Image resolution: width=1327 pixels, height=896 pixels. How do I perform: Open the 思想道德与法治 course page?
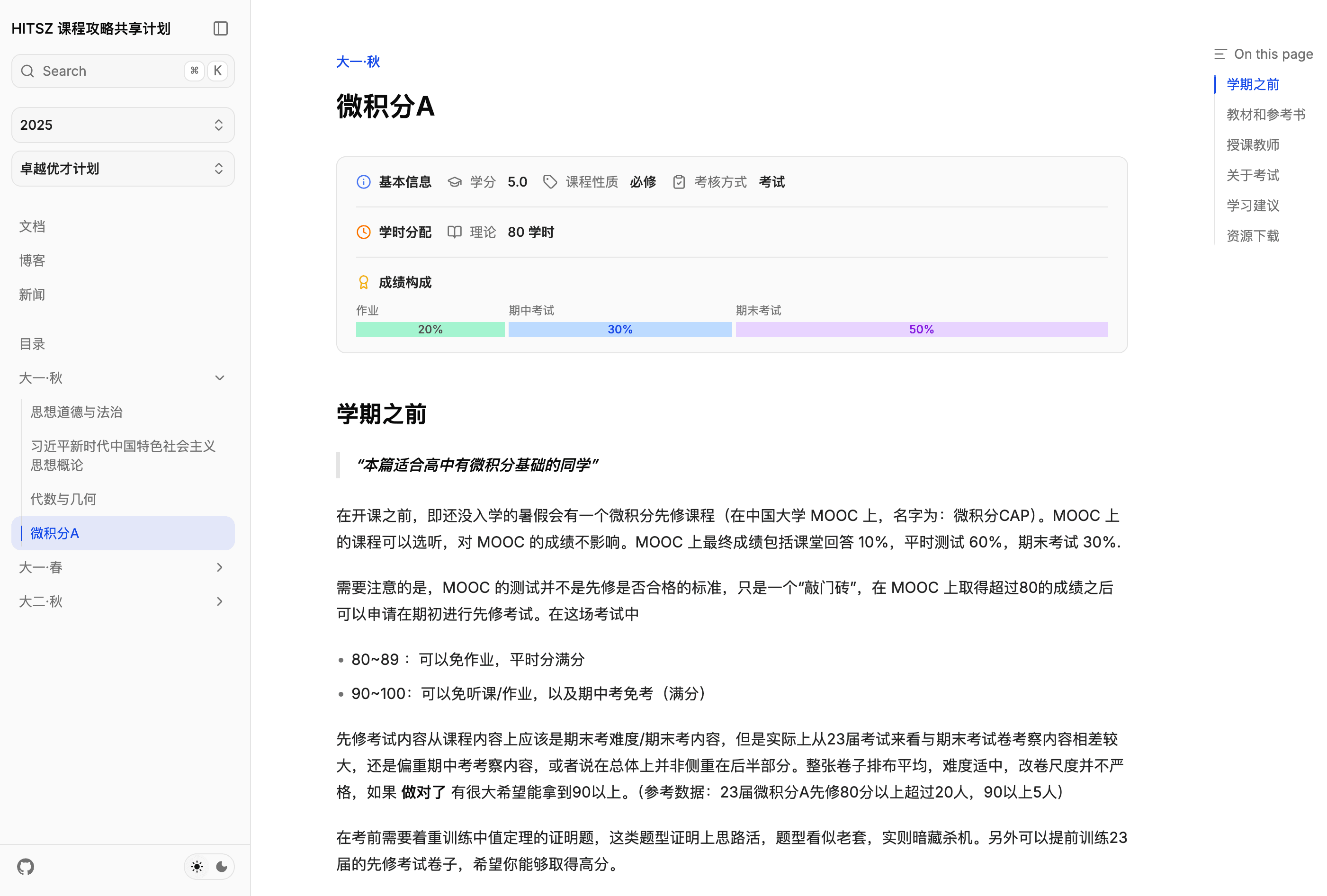(77, 412)
